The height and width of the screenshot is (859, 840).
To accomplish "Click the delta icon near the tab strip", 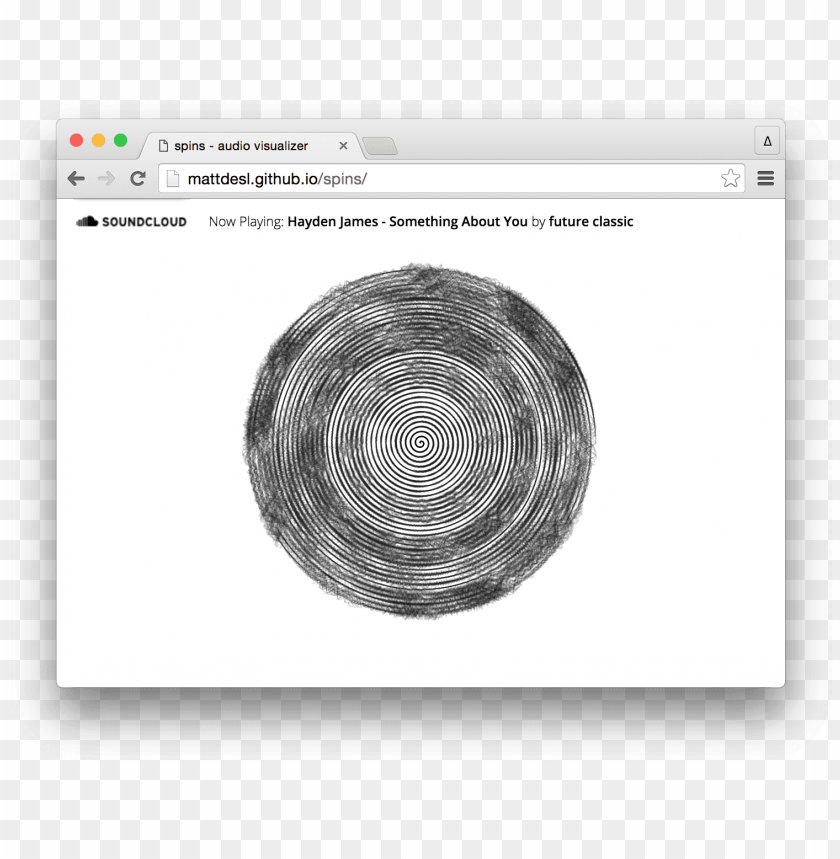I will (766, 140).
